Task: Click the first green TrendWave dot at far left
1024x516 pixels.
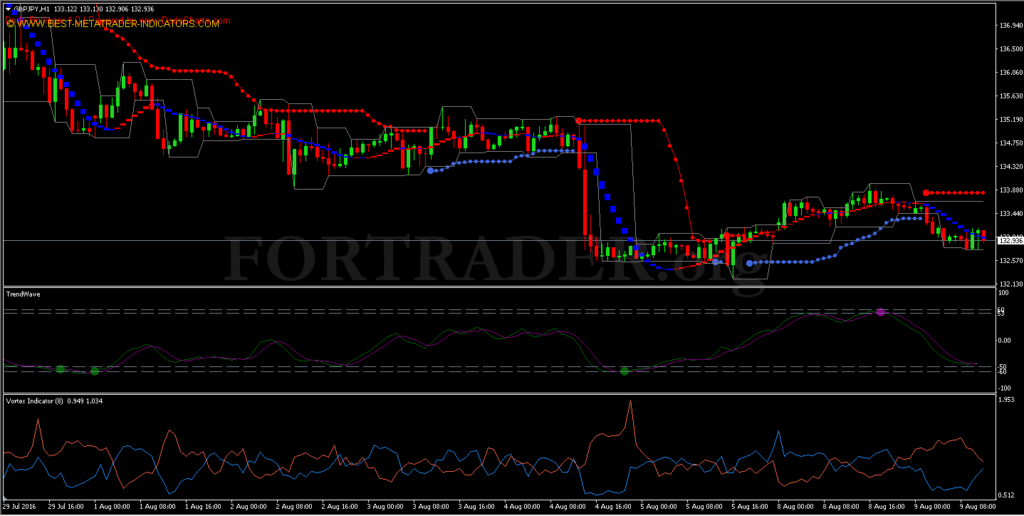Action: coord(61,370)
